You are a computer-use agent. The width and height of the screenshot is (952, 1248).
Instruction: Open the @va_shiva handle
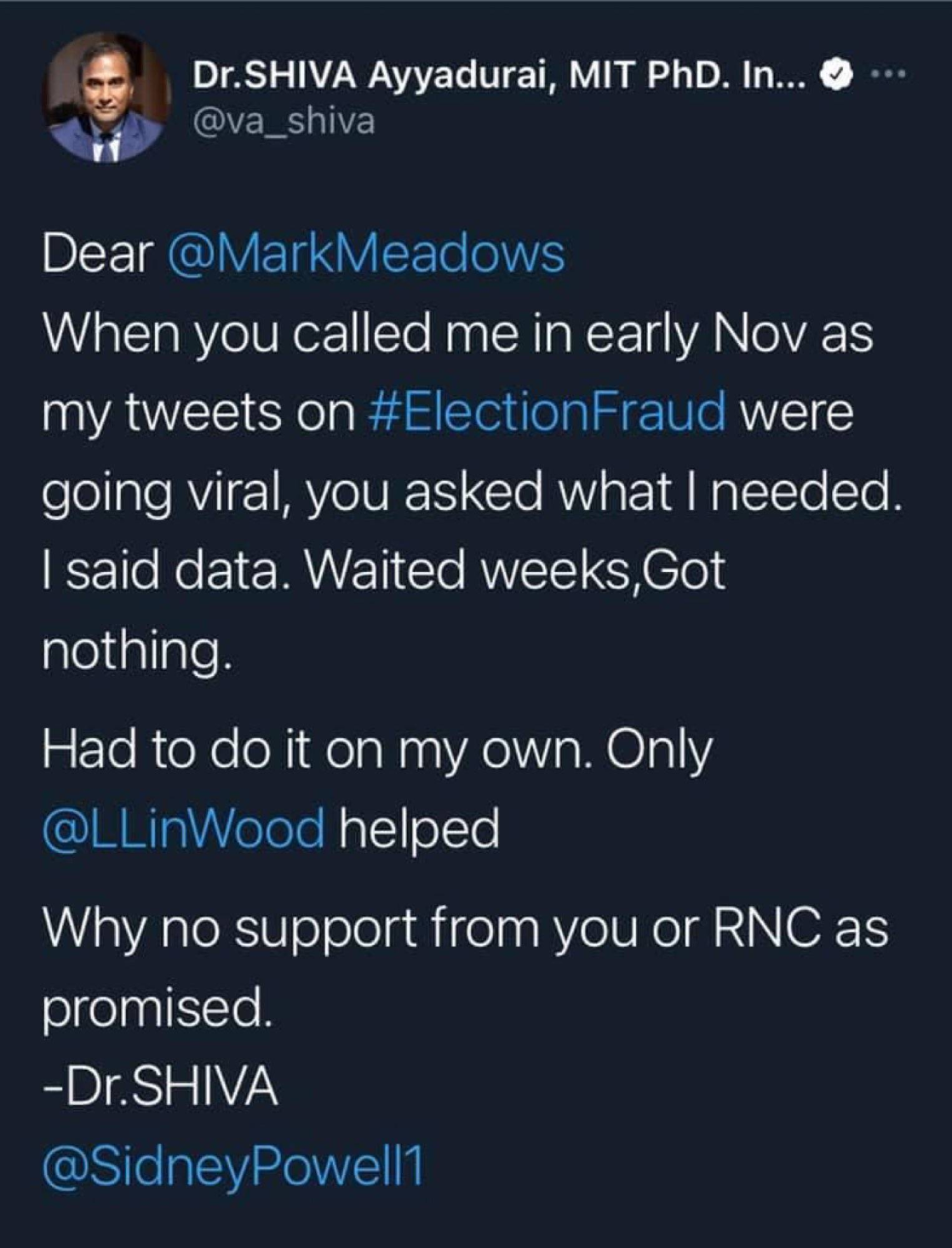click(284, 122)
